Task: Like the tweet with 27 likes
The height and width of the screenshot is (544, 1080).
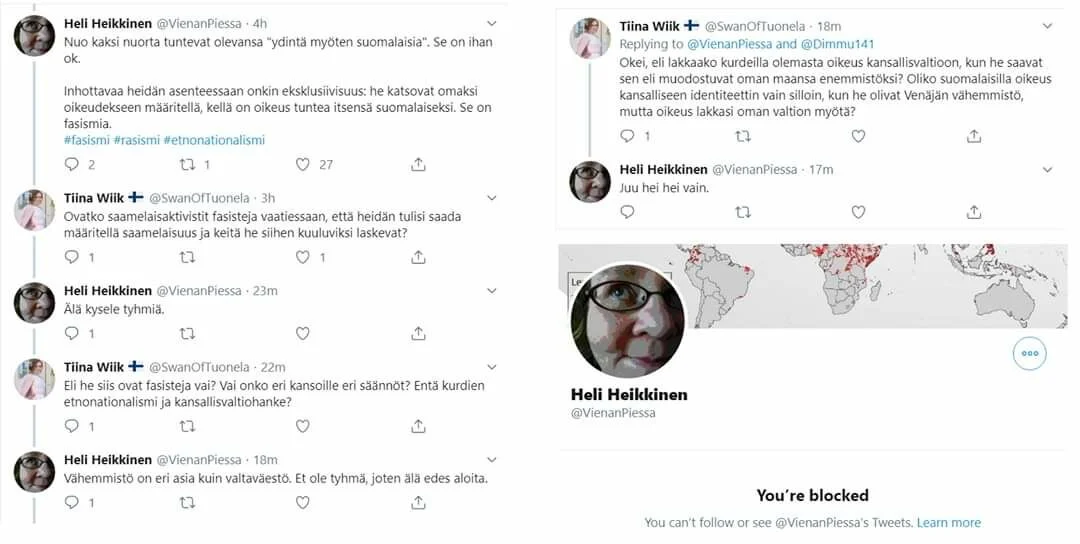Action: pos(303,165)
